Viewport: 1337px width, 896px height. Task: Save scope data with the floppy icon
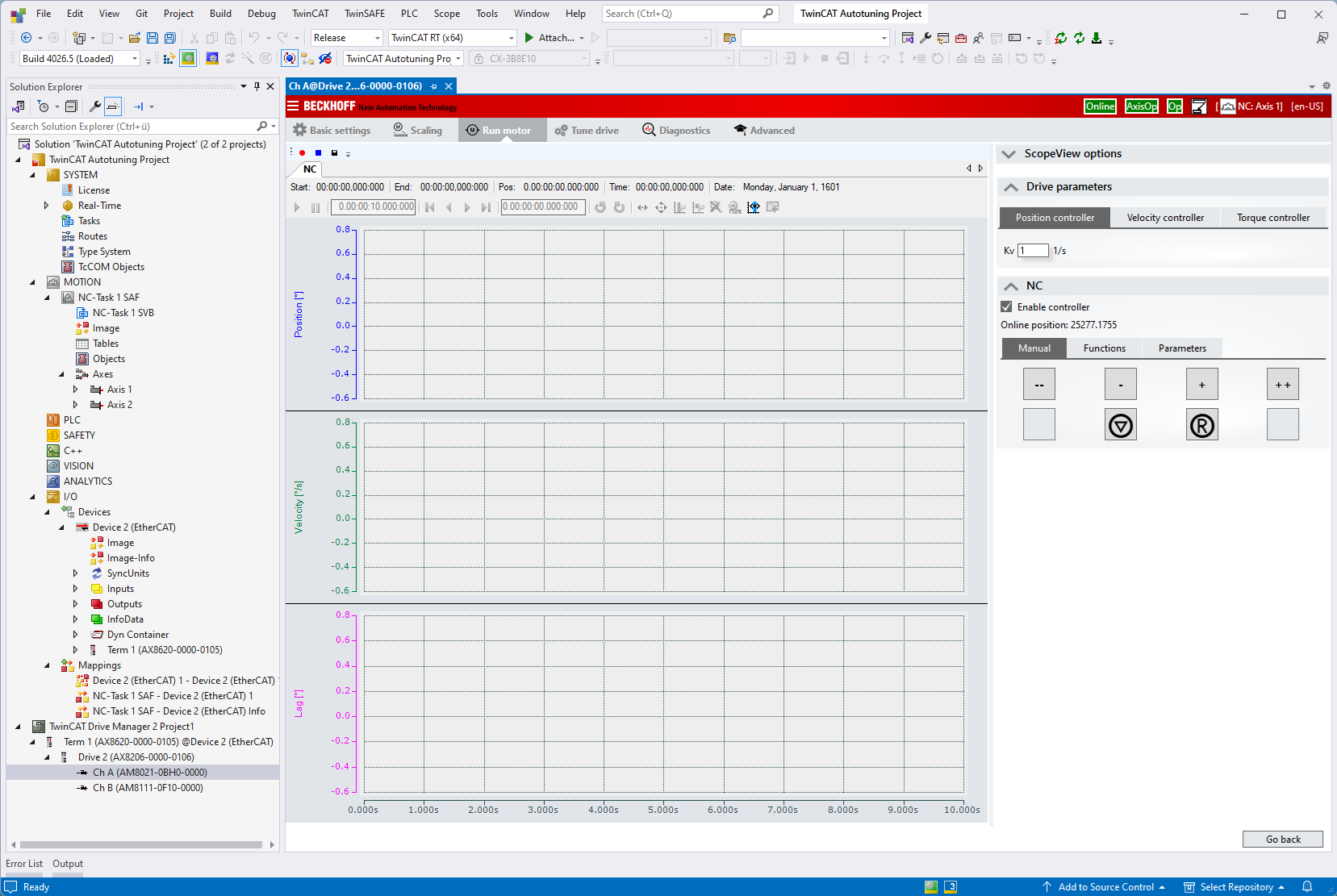point(335,153)
